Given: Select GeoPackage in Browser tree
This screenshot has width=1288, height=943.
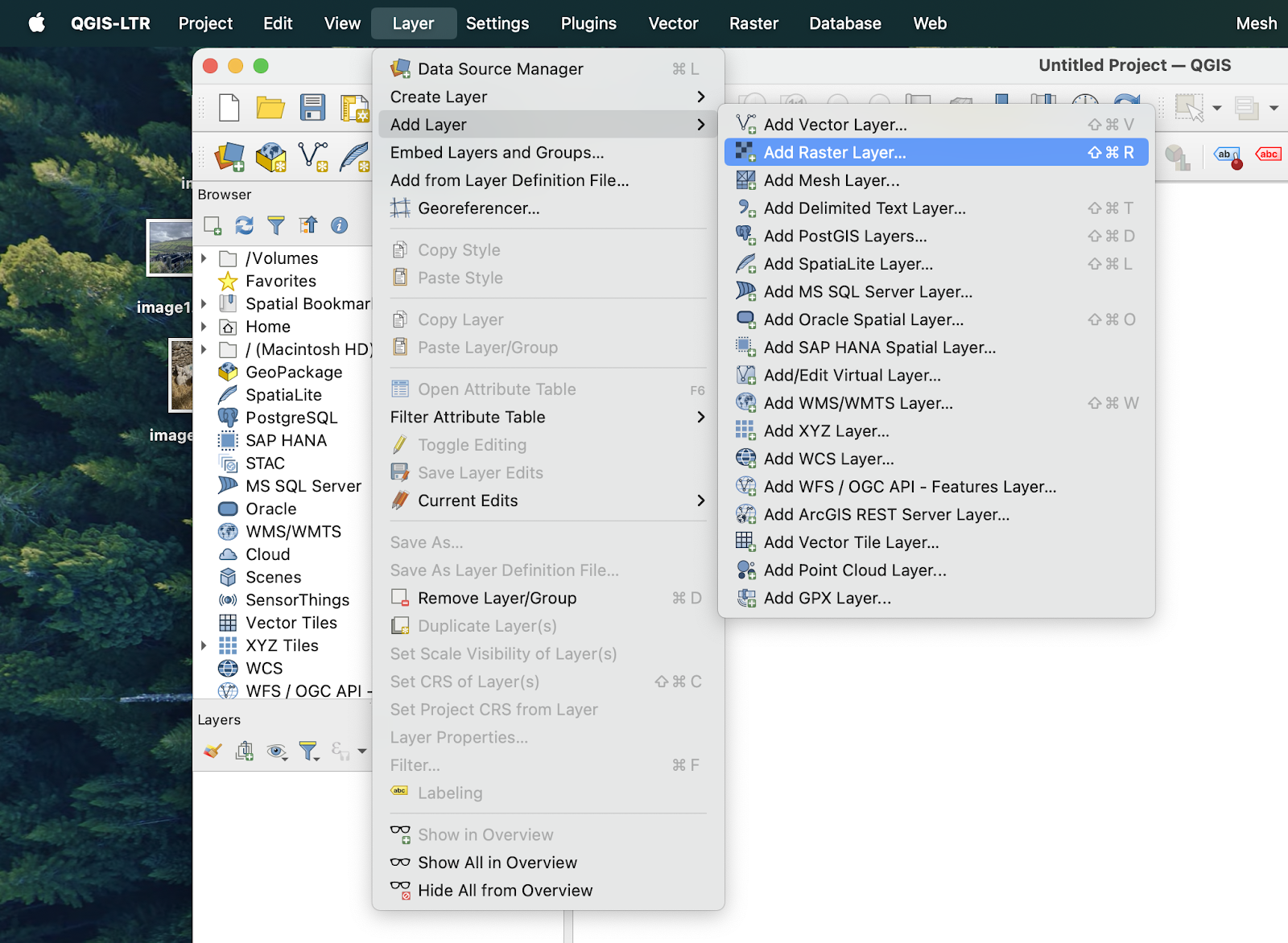Looking at the screenshot, I should click(x=294, y=372).
